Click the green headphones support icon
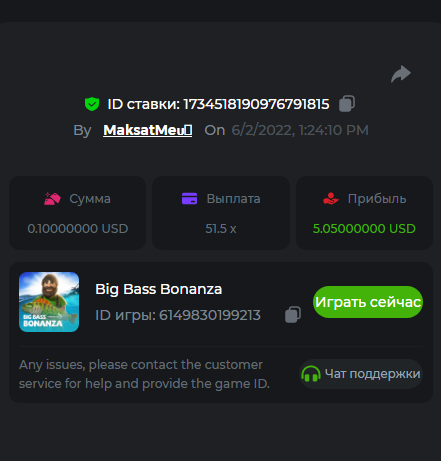The width and height of the screenshot is (441, 461). 311,374
